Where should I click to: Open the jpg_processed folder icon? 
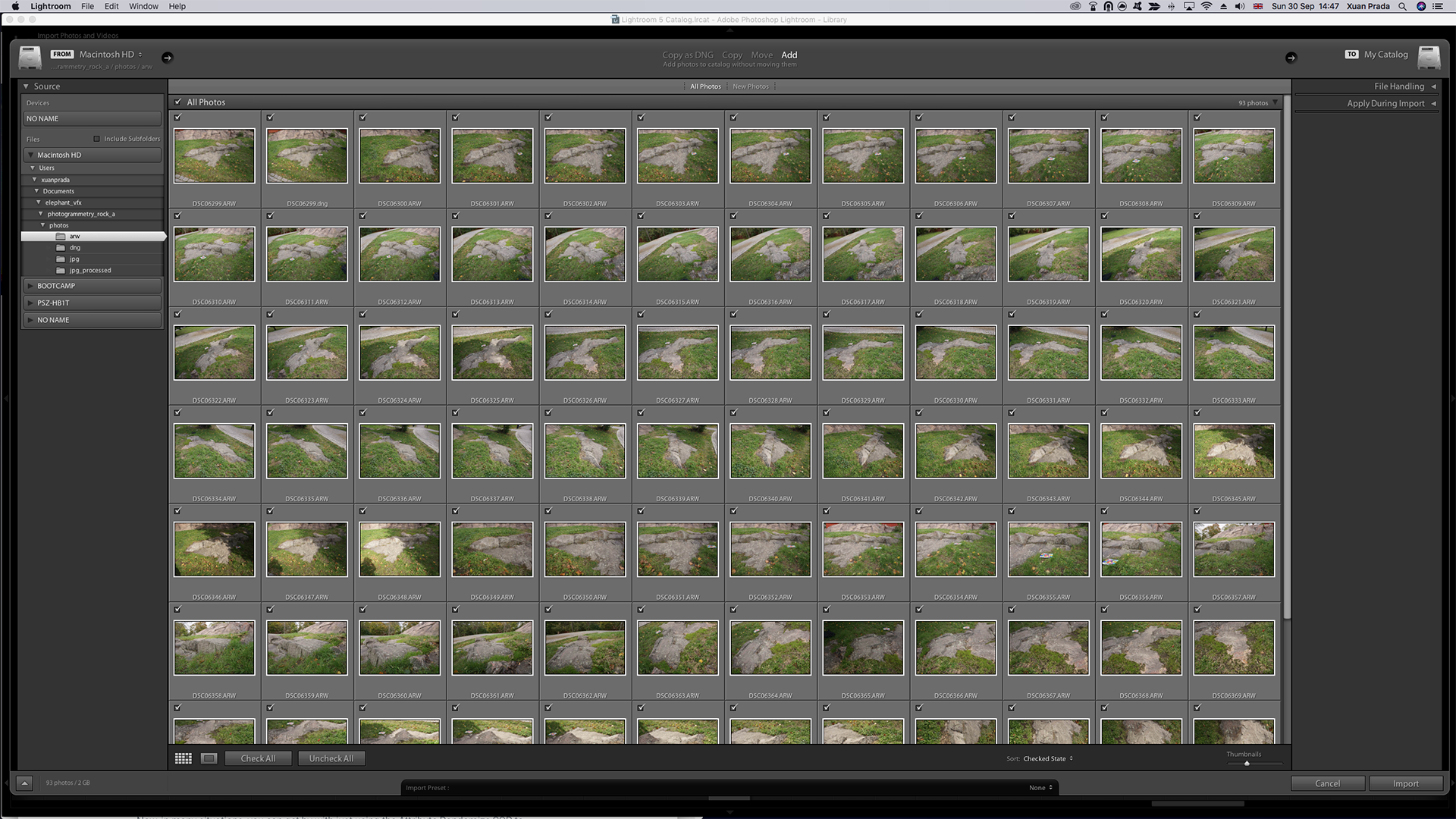tap(61, 271)
